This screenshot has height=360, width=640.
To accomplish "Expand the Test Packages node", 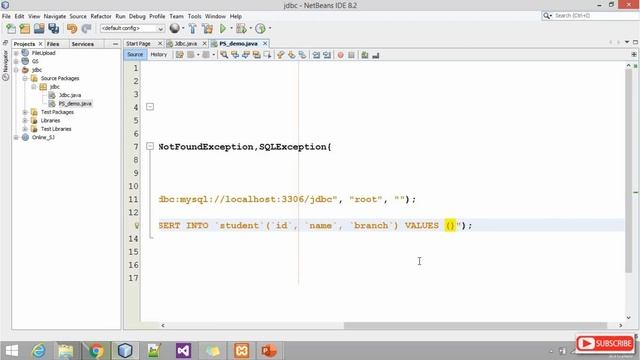I will (25, 112).
